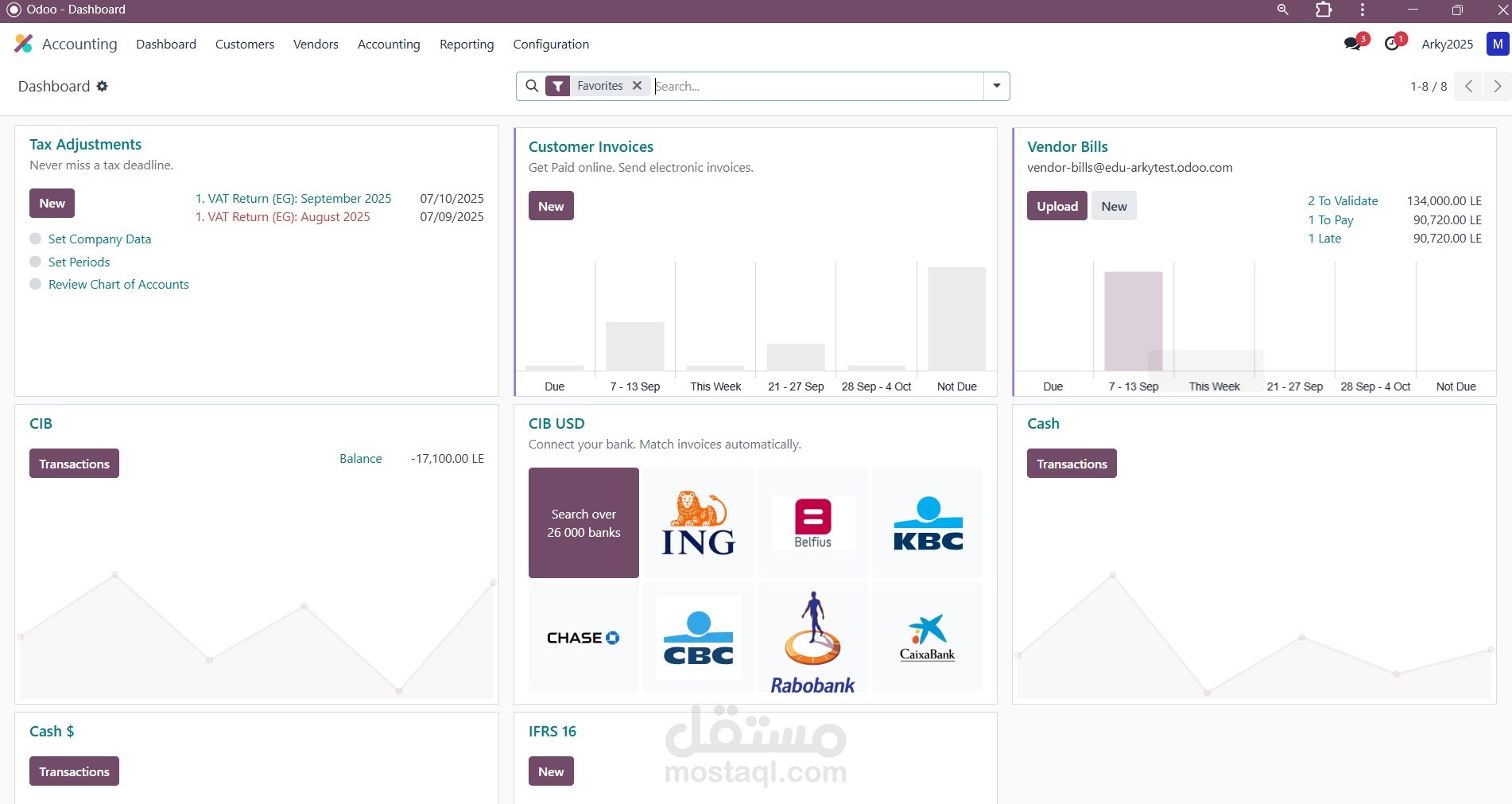Click 21 - 27 Sep bar in Customer Invoices chart

click(796, 357)
